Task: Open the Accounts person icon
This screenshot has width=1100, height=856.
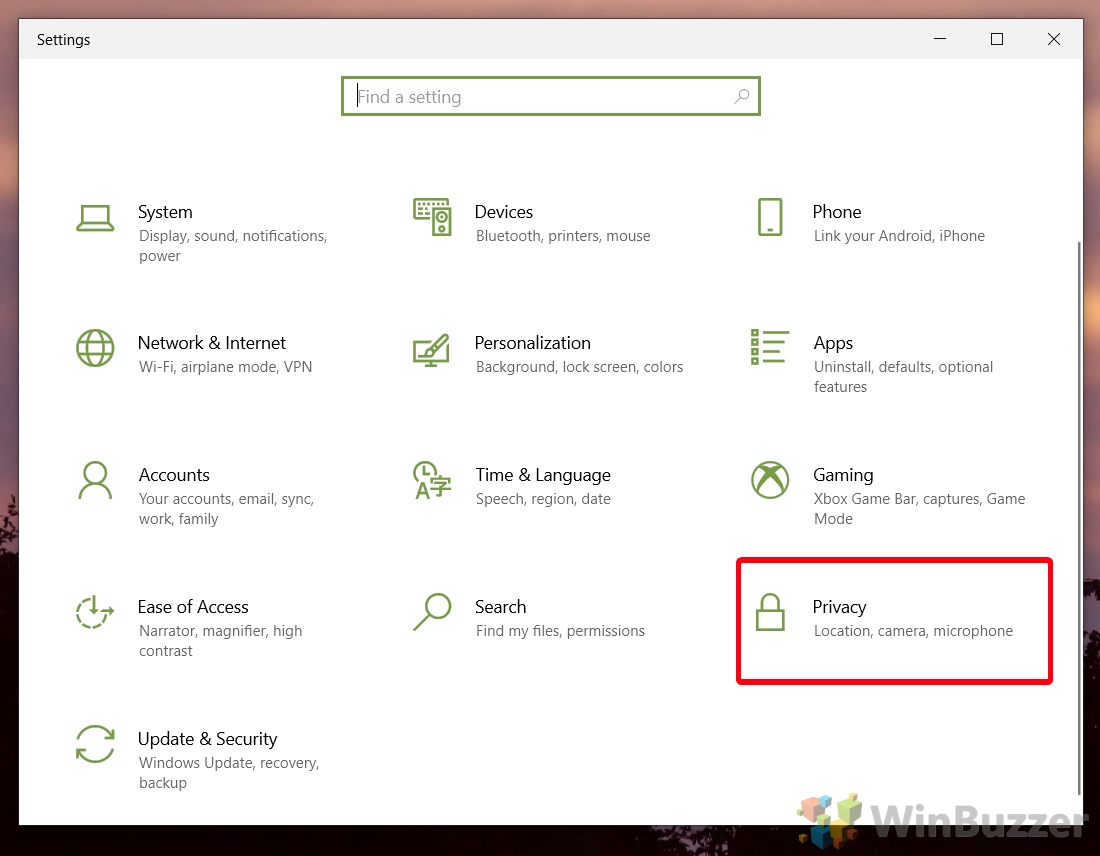Action: [x=95, y=480]
